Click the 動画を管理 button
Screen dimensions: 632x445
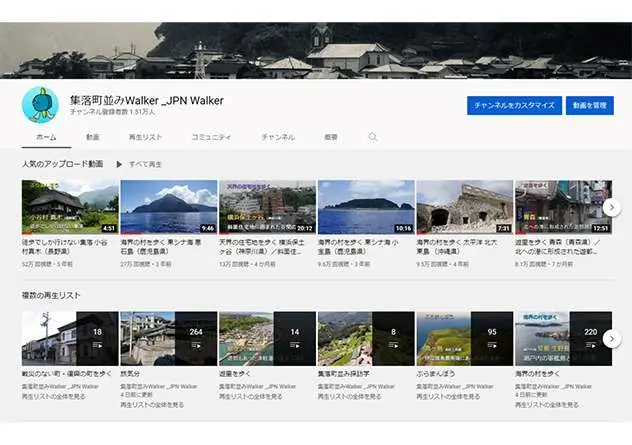589,105
